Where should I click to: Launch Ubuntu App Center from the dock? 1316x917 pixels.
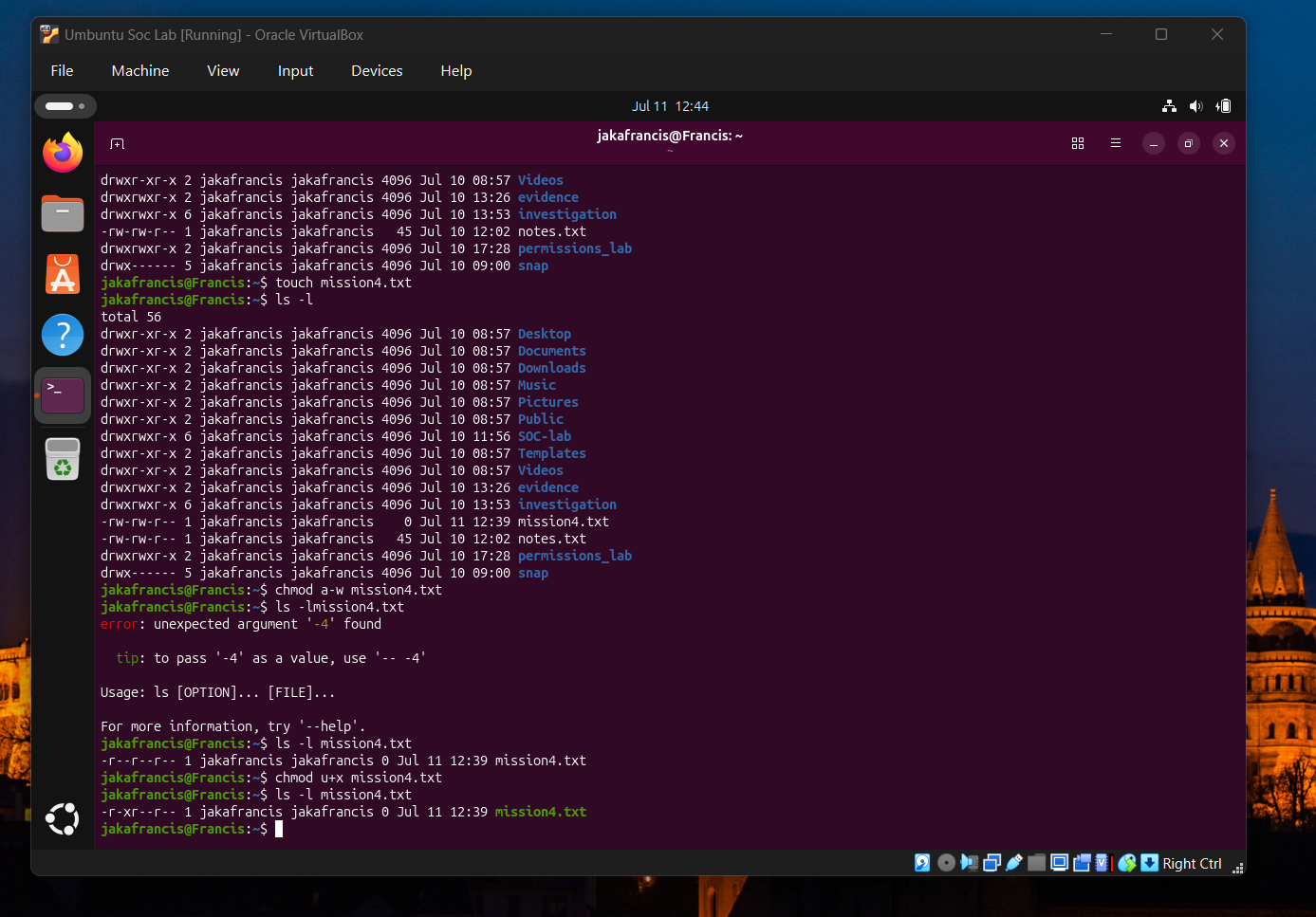click(63, 274)
